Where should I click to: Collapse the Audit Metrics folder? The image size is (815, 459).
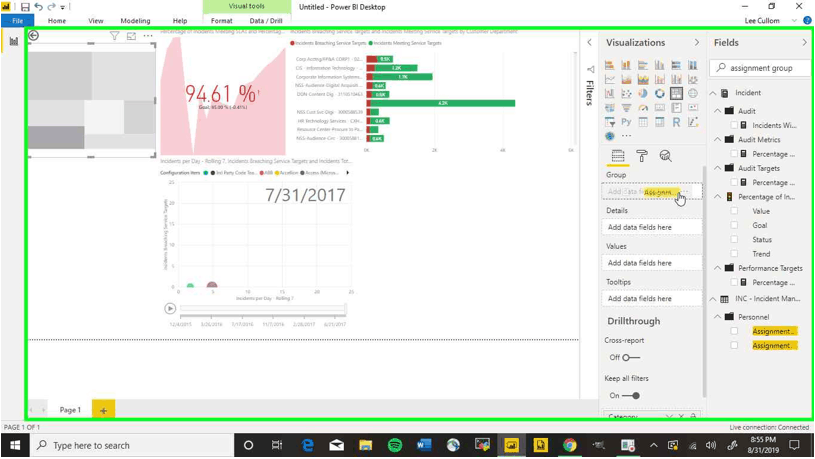(717, 140)
